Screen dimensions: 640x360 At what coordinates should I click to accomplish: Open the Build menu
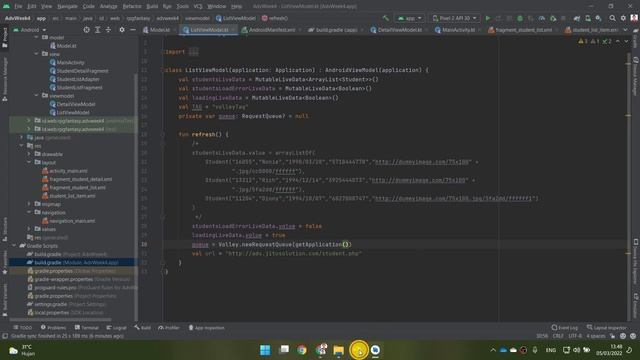(x=152, y=6)
